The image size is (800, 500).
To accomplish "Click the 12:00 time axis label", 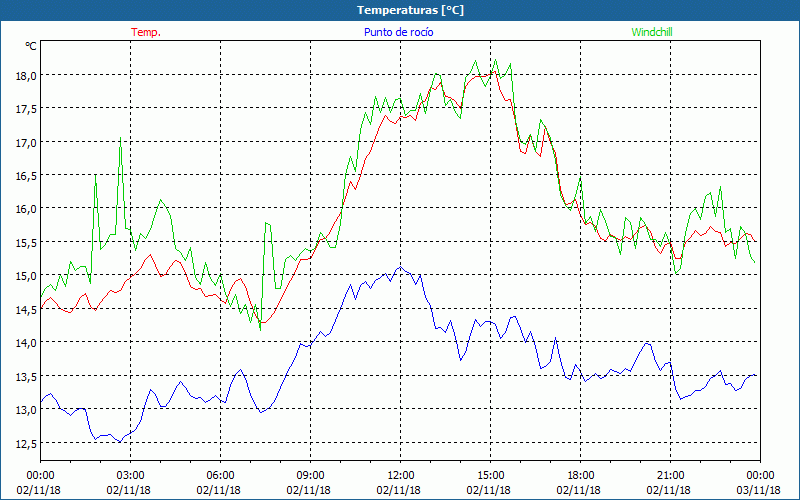I will pos(400,476).
